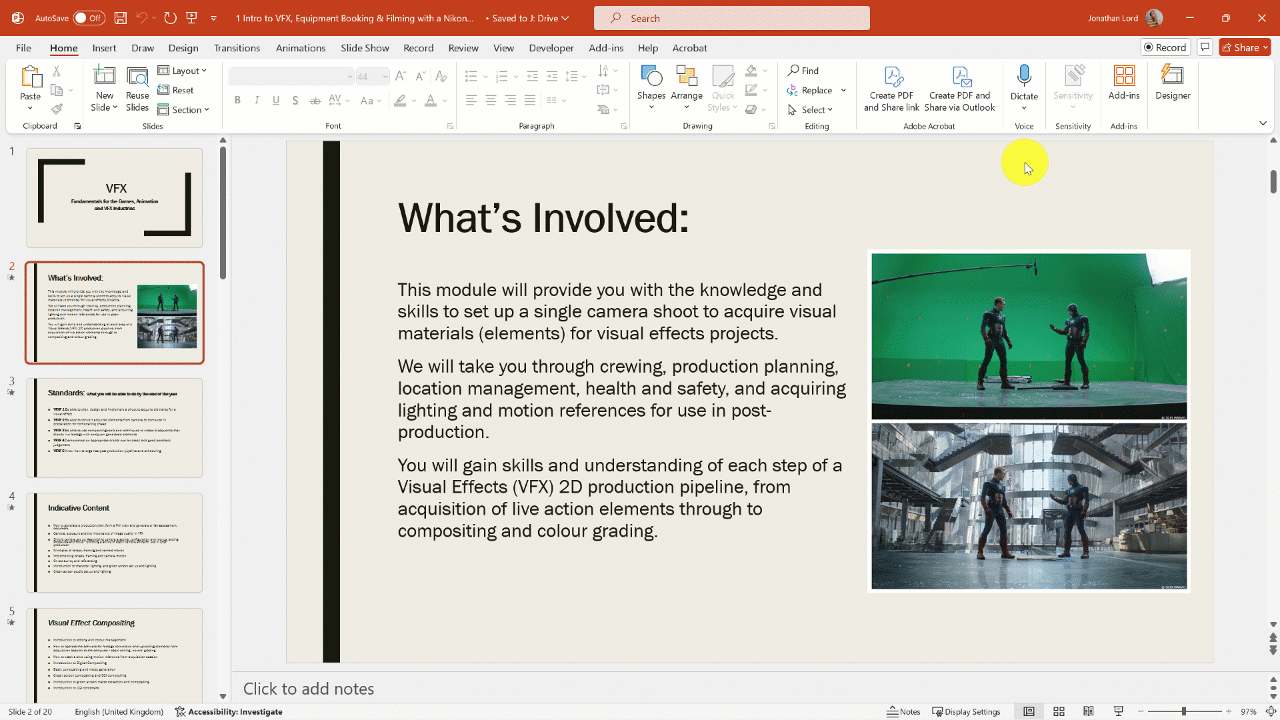Fit slide to current window icon
The height and width of the screenshot is (720, 1280).
click(1270, 712)
